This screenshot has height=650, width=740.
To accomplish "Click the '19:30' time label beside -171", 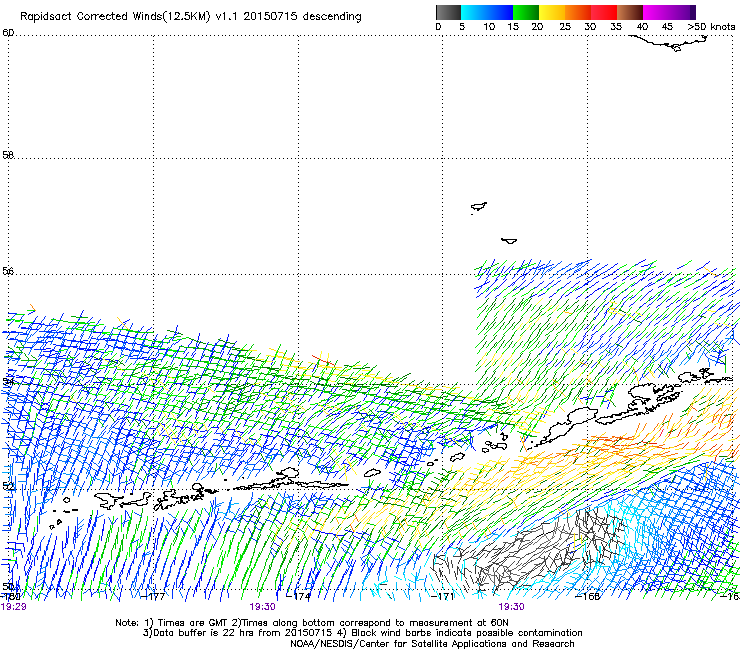I will pyautogui.click(x=512, y=607).
